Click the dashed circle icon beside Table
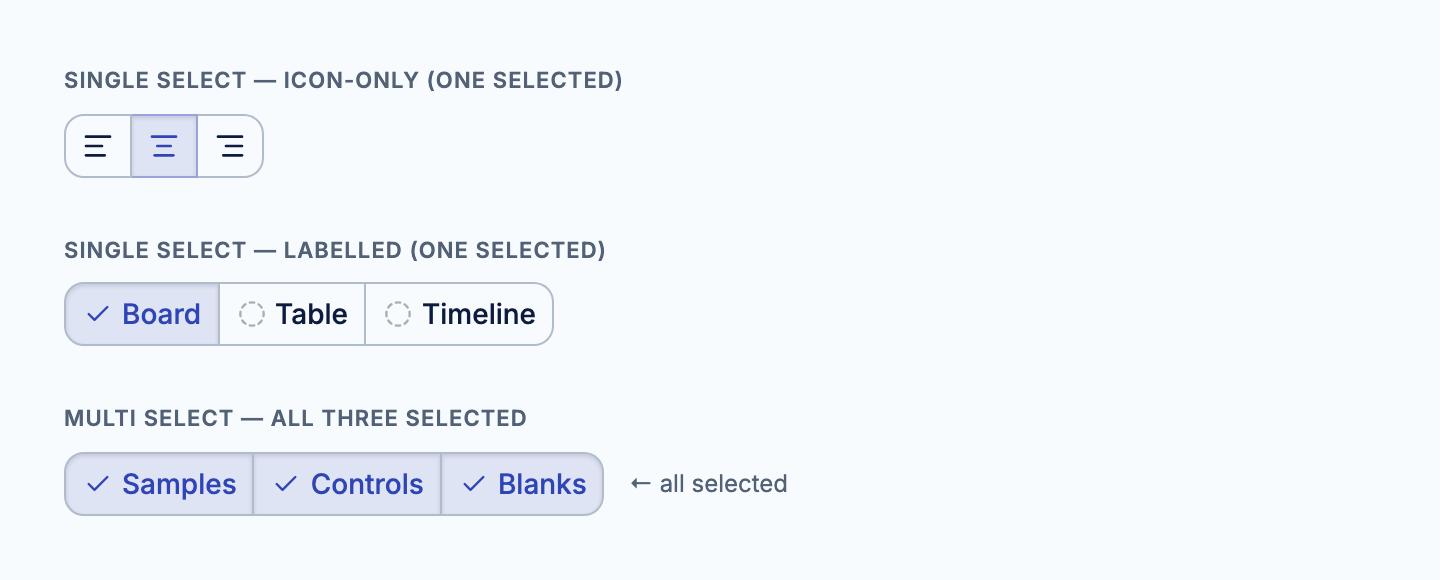Screen dimensions: 1440x580 coord(252,314)
